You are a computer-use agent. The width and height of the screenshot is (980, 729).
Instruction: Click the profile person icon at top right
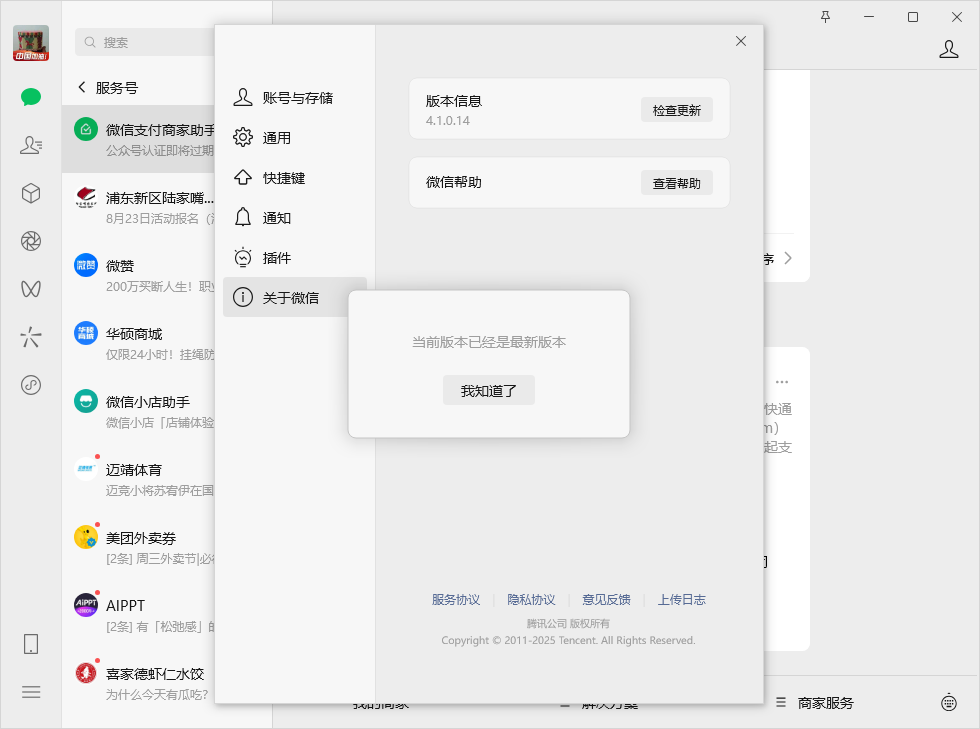point(949,49)
